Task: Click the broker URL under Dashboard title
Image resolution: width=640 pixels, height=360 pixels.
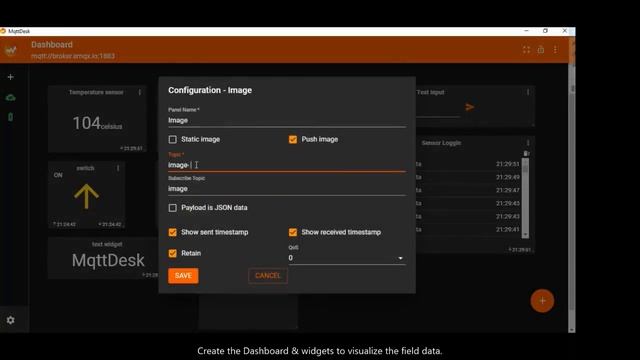Action: (x=73, y=56)
